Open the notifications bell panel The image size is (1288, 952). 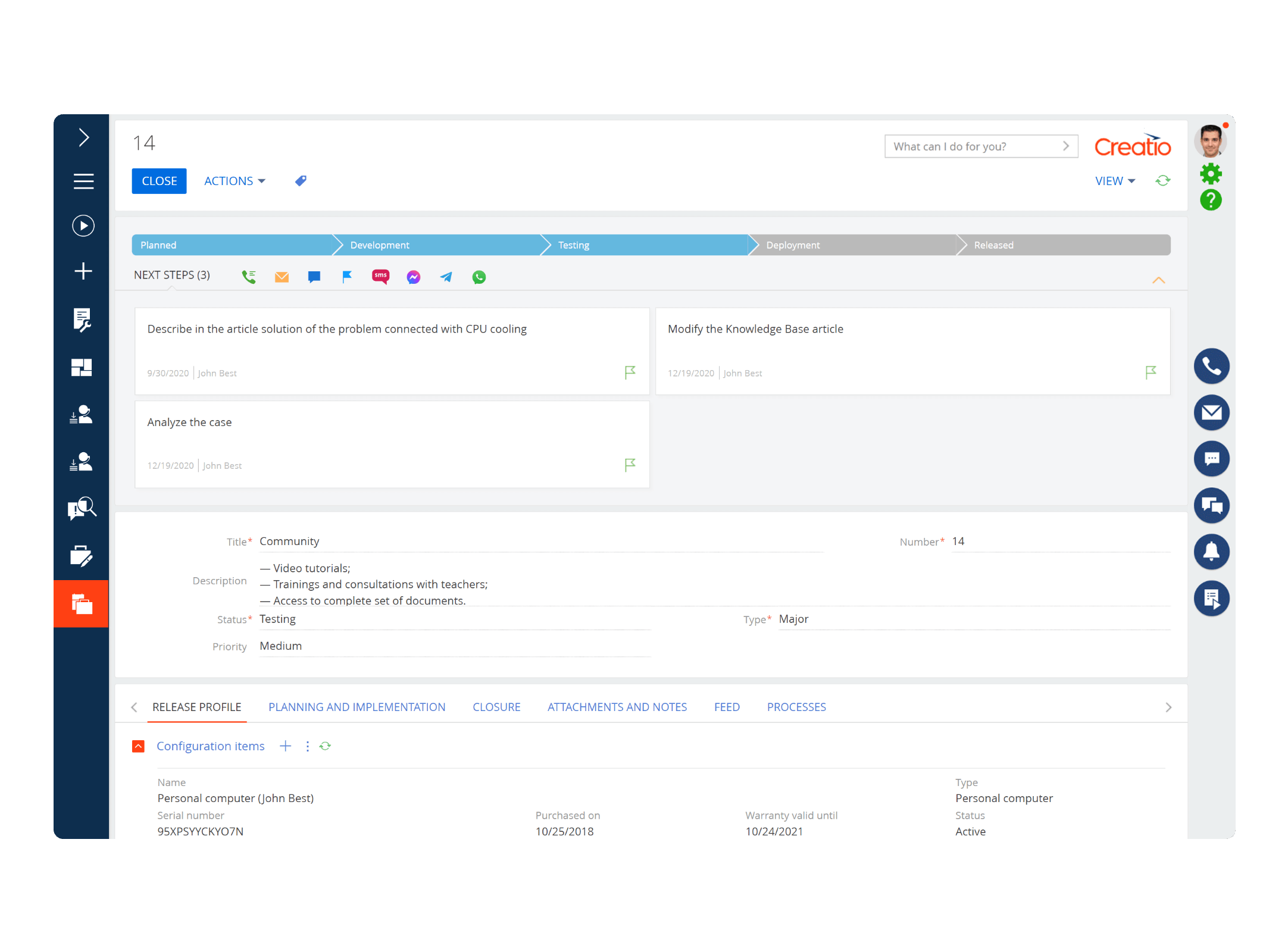(x=1212, y=552)
